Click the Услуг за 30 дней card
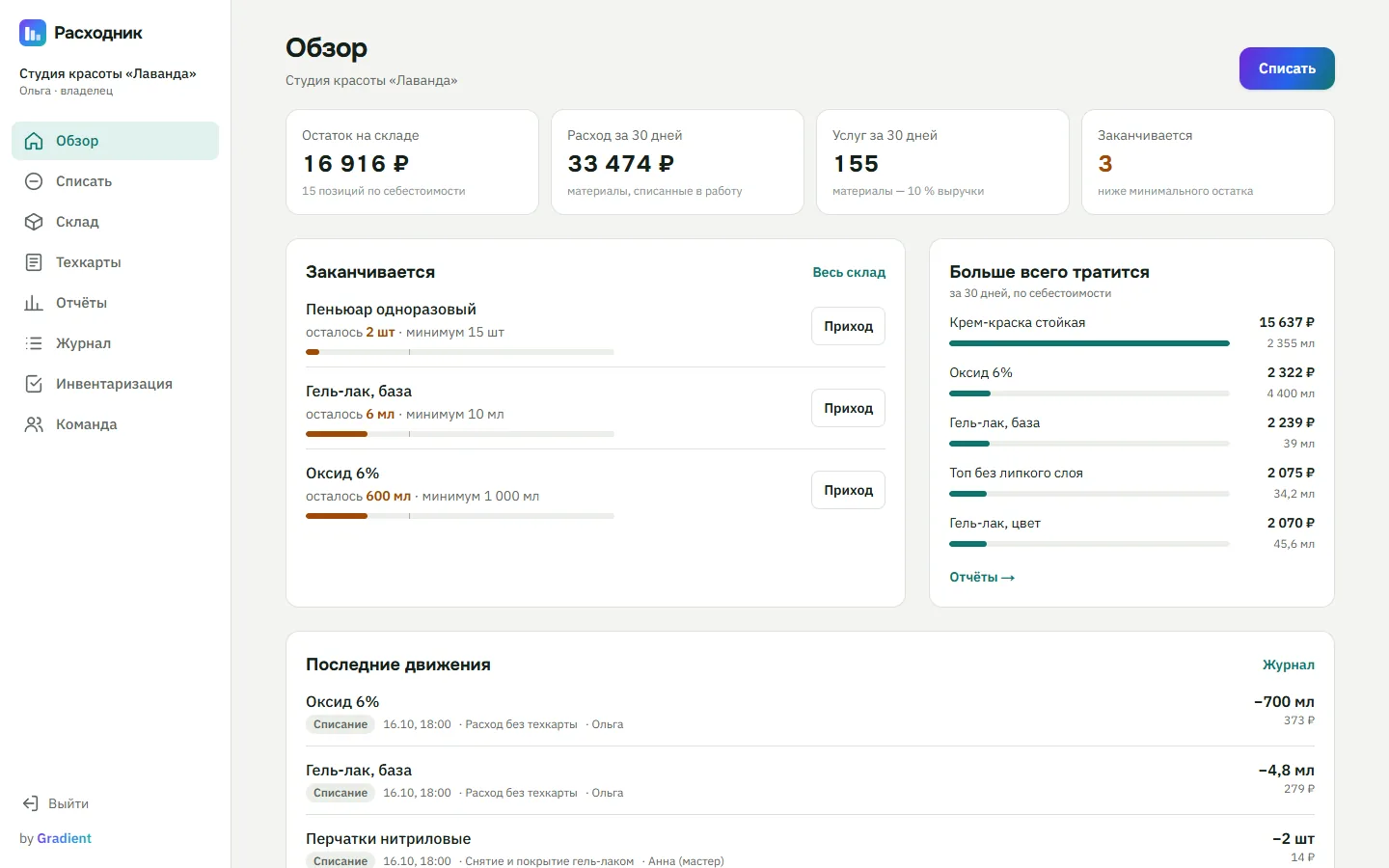 942,162
